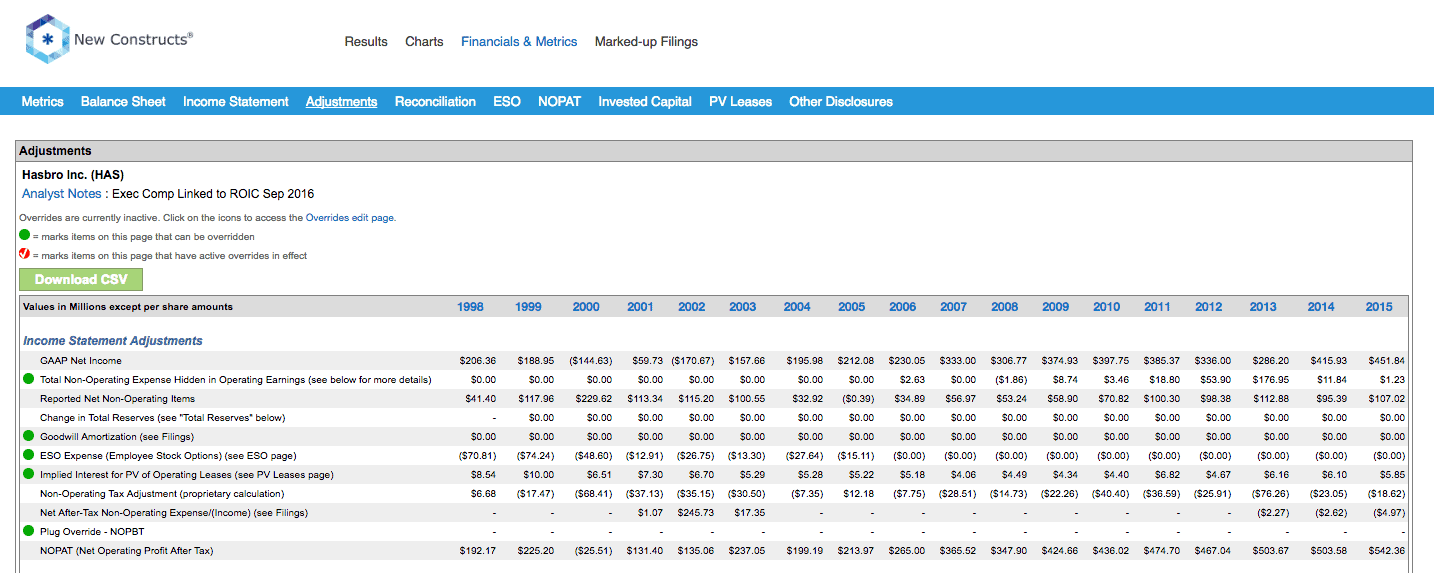Click the 2014 year column header

pyautogui.click(x=1320, y=307)
